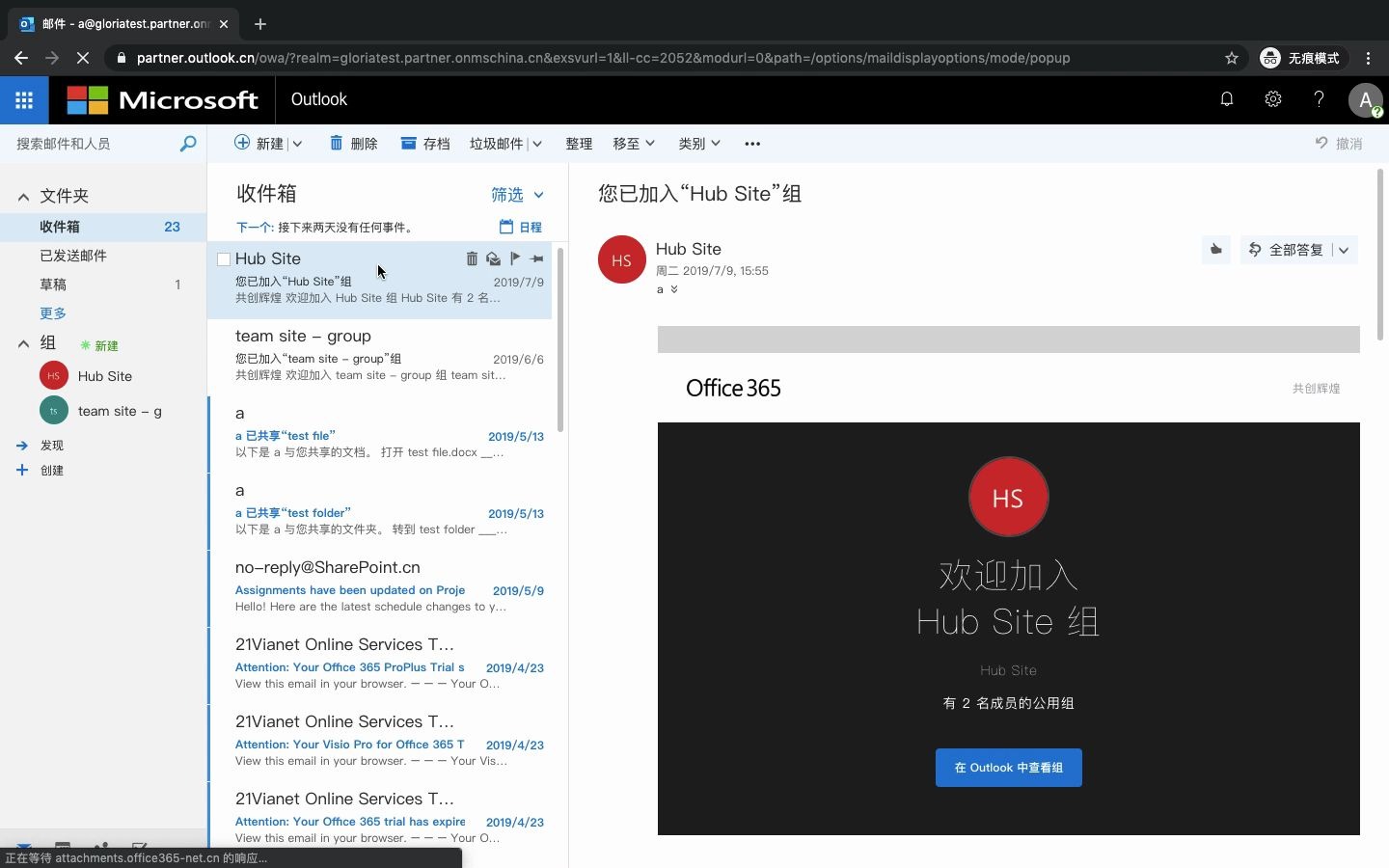Open the notifications bell
This screenshot has height=868, width=1389.
(1227, 99)
